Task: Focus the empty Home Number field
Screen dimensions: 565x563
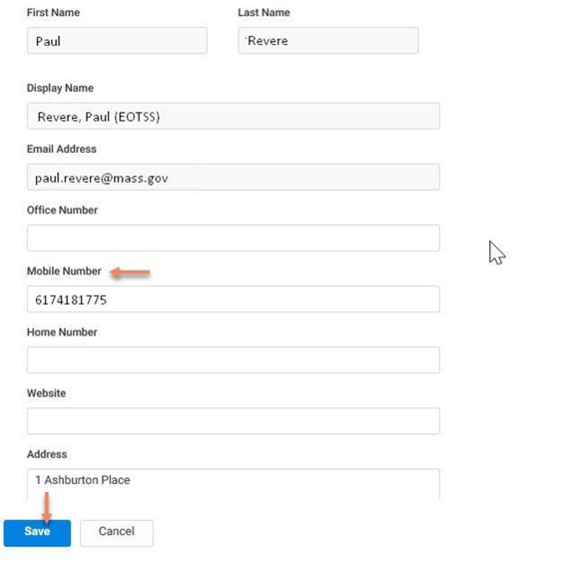Action: (x=233, y=360)
